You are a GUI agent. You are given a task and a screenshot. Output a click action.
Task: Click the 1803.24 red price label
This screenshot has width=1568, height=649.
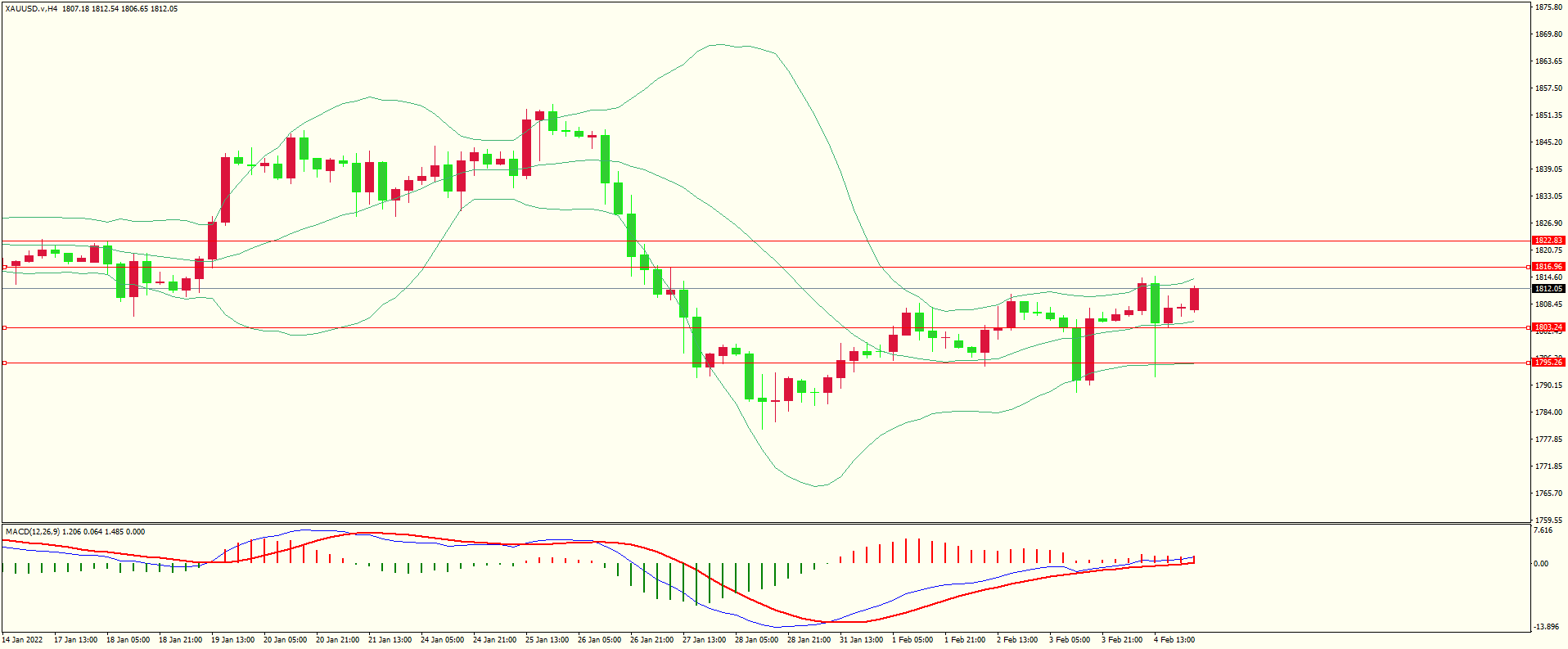click(1548, 327)
